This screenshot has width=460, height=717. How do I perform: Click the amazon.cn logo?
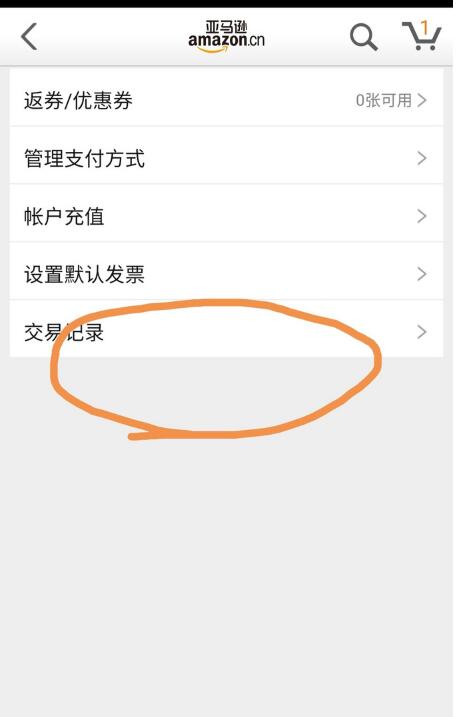226,37
